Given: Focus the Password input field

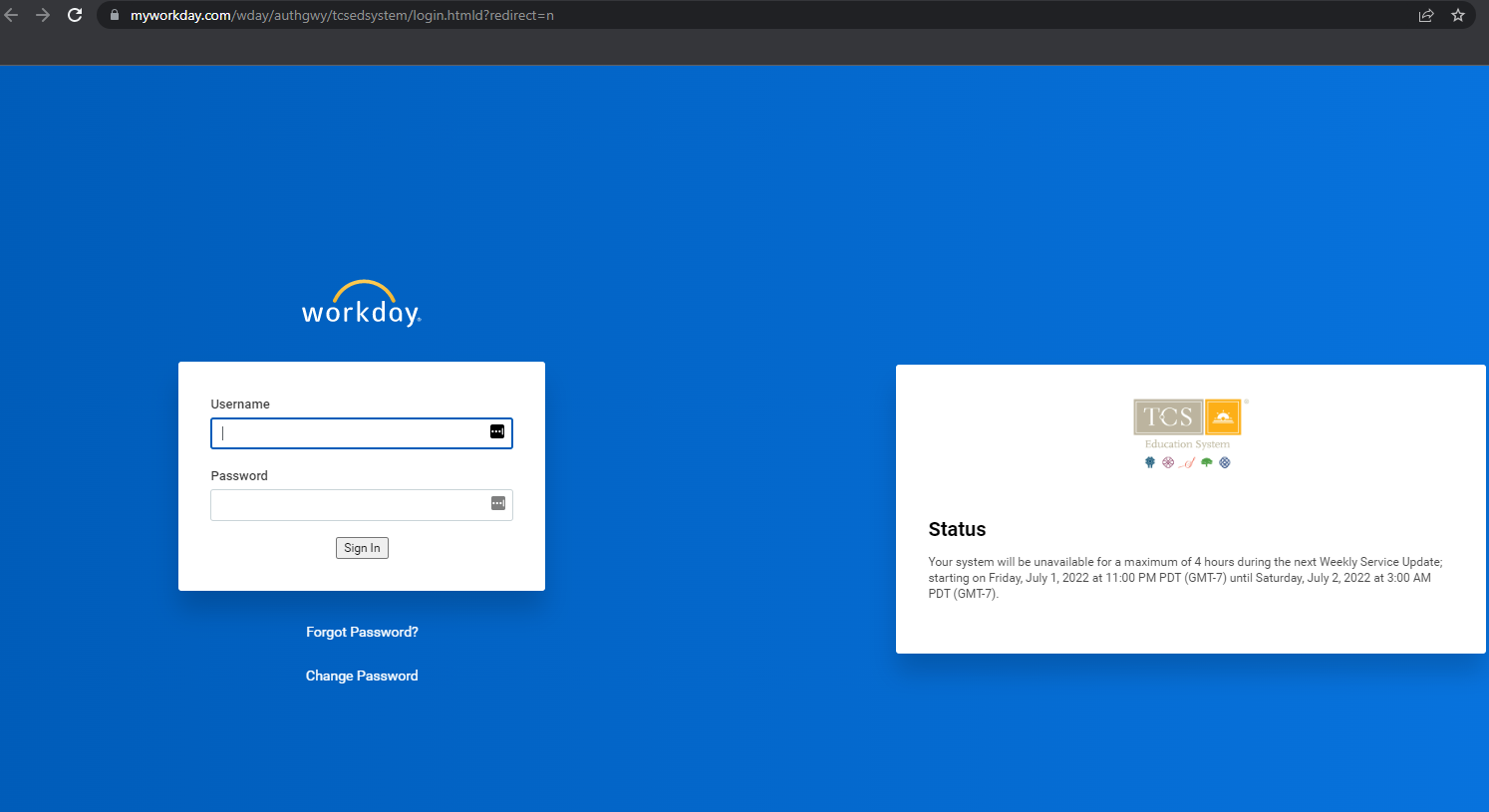Looking at the screenshot, I should coord(349,505).
